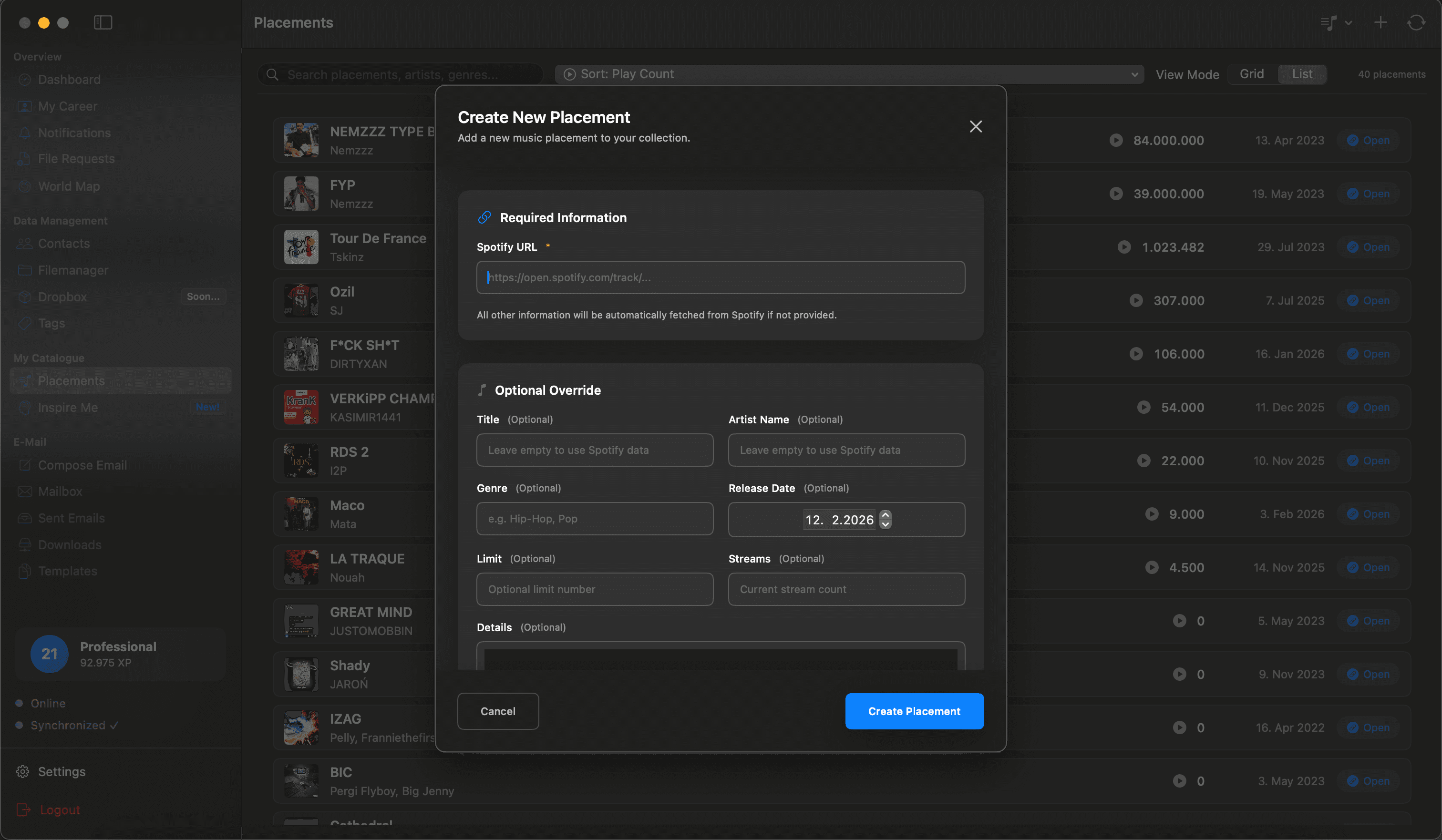The width and height of the screenshot is (1442, 840).
Task: Select Placements under My Catalogue
Action: [x=71, y=380]
